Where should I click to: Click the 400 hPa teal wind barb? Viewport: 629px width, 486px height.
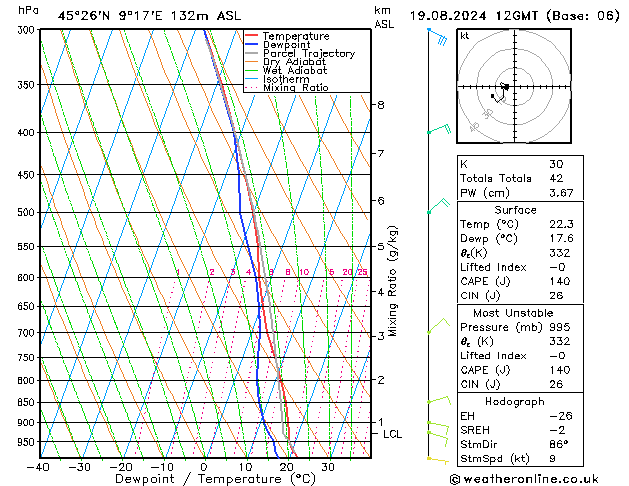pyautogui.click(x=440, y=129)
